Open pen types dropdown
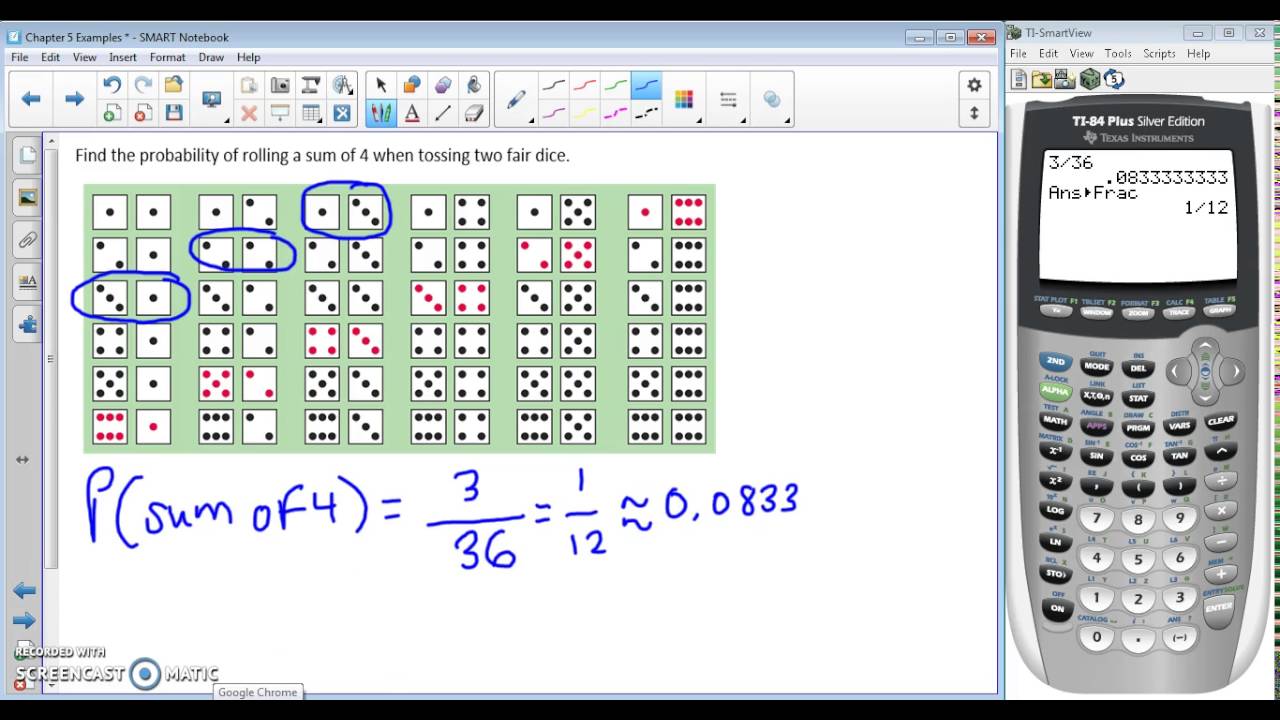The height and width of the screenshot is (720, 1280). click(x=518, y=99)
